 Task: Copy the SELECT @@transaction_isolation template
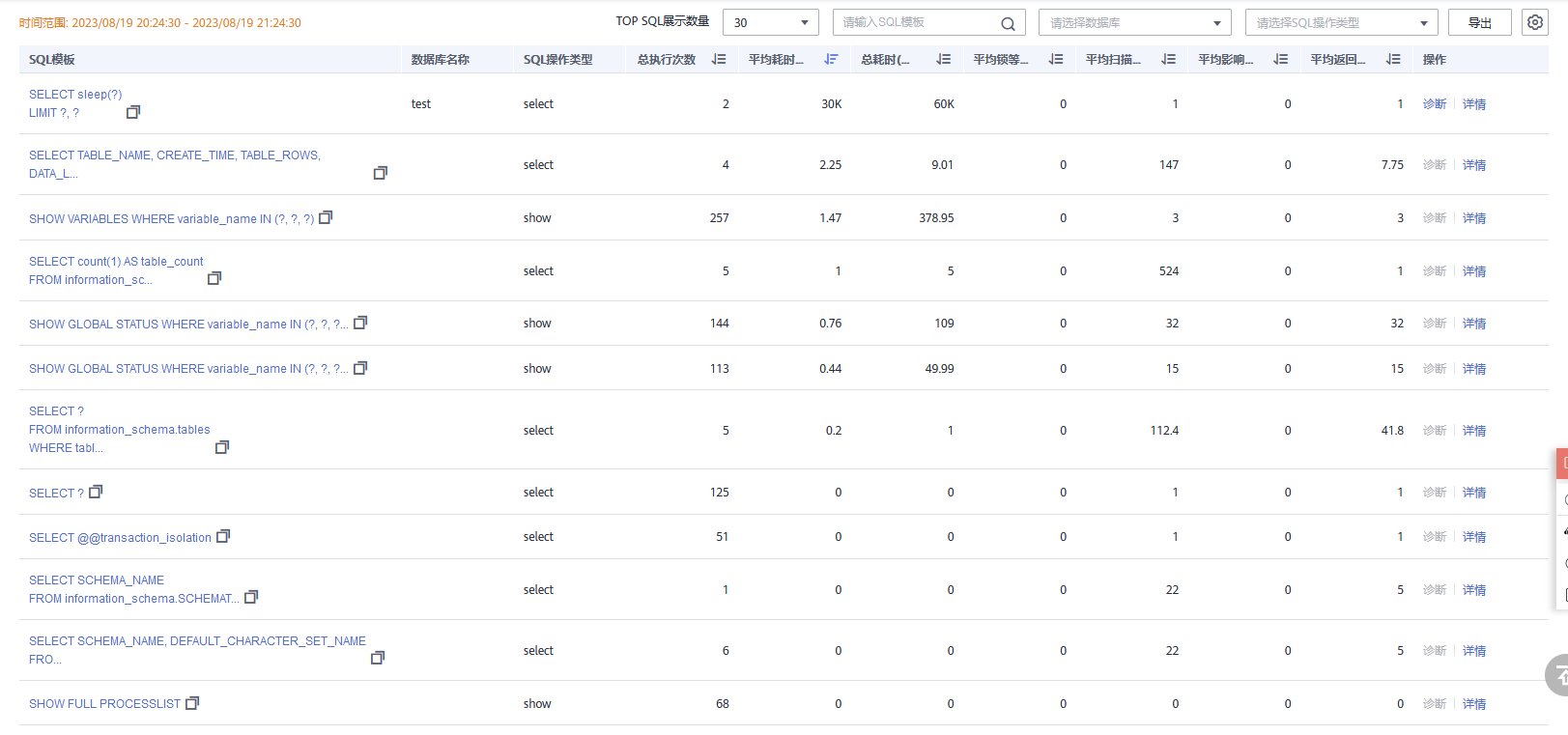tap(223, 536)
